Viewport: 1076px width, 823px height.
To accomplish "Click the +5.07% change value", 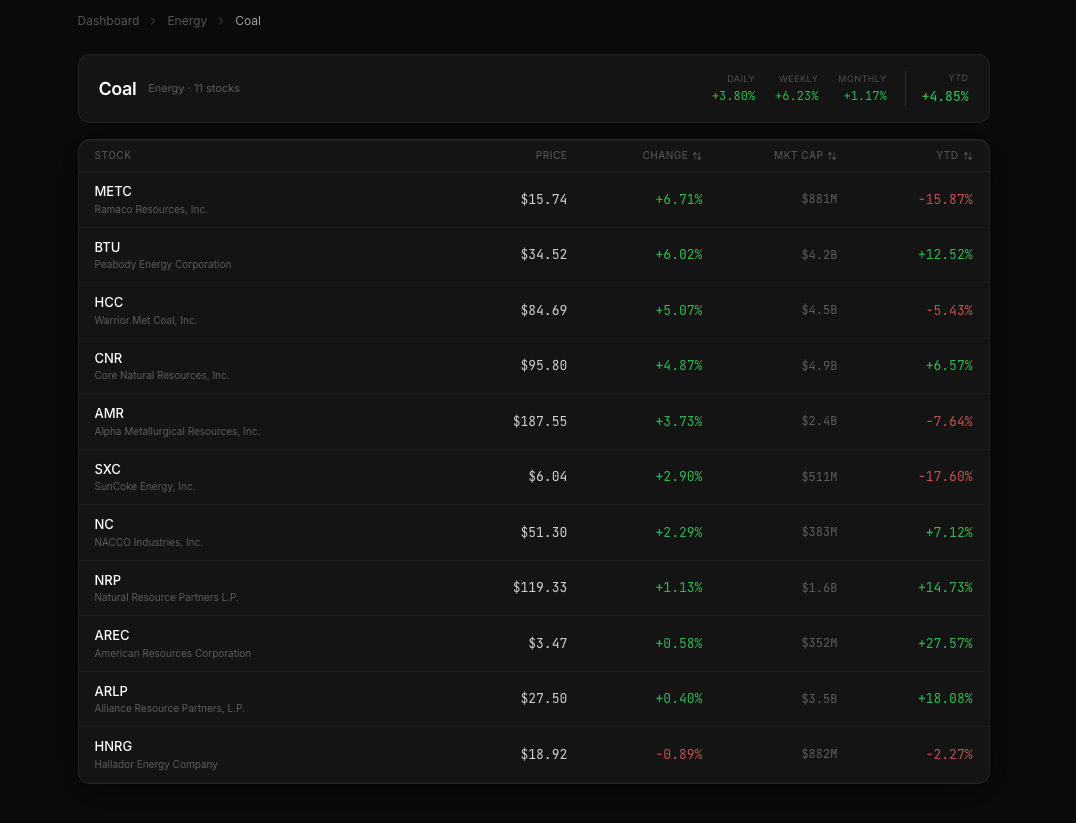I will click(679, 310).
